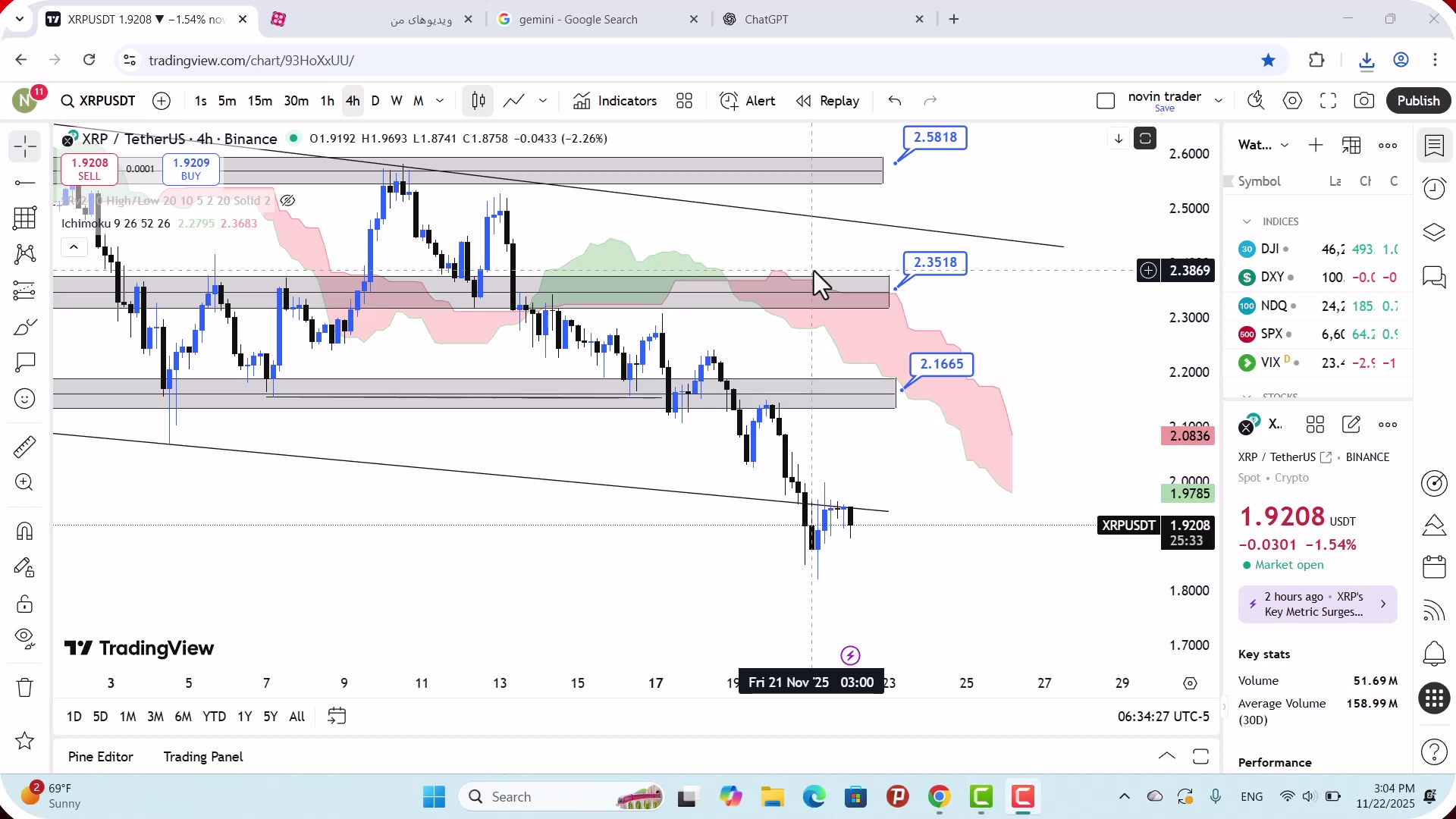The width and height of the screenshot is (1456, 819).
Task: Collapse the INDICES section
Action: (x=1247, y=221)
